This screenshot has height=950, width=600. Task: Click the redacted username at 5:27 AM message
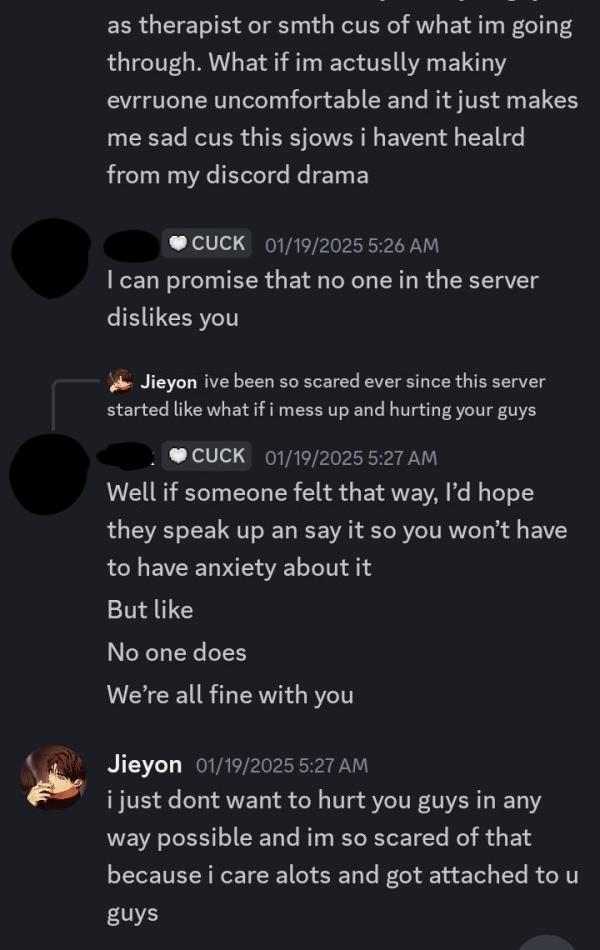(x=128, y=456)
